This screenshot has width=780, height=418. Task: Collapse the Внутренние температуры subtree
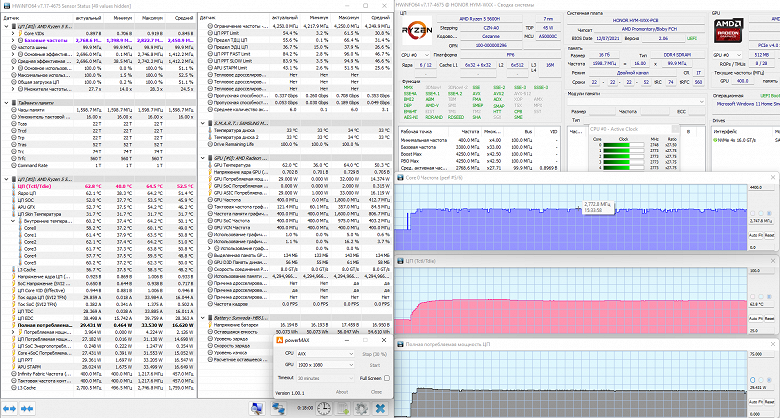(13, 221)
